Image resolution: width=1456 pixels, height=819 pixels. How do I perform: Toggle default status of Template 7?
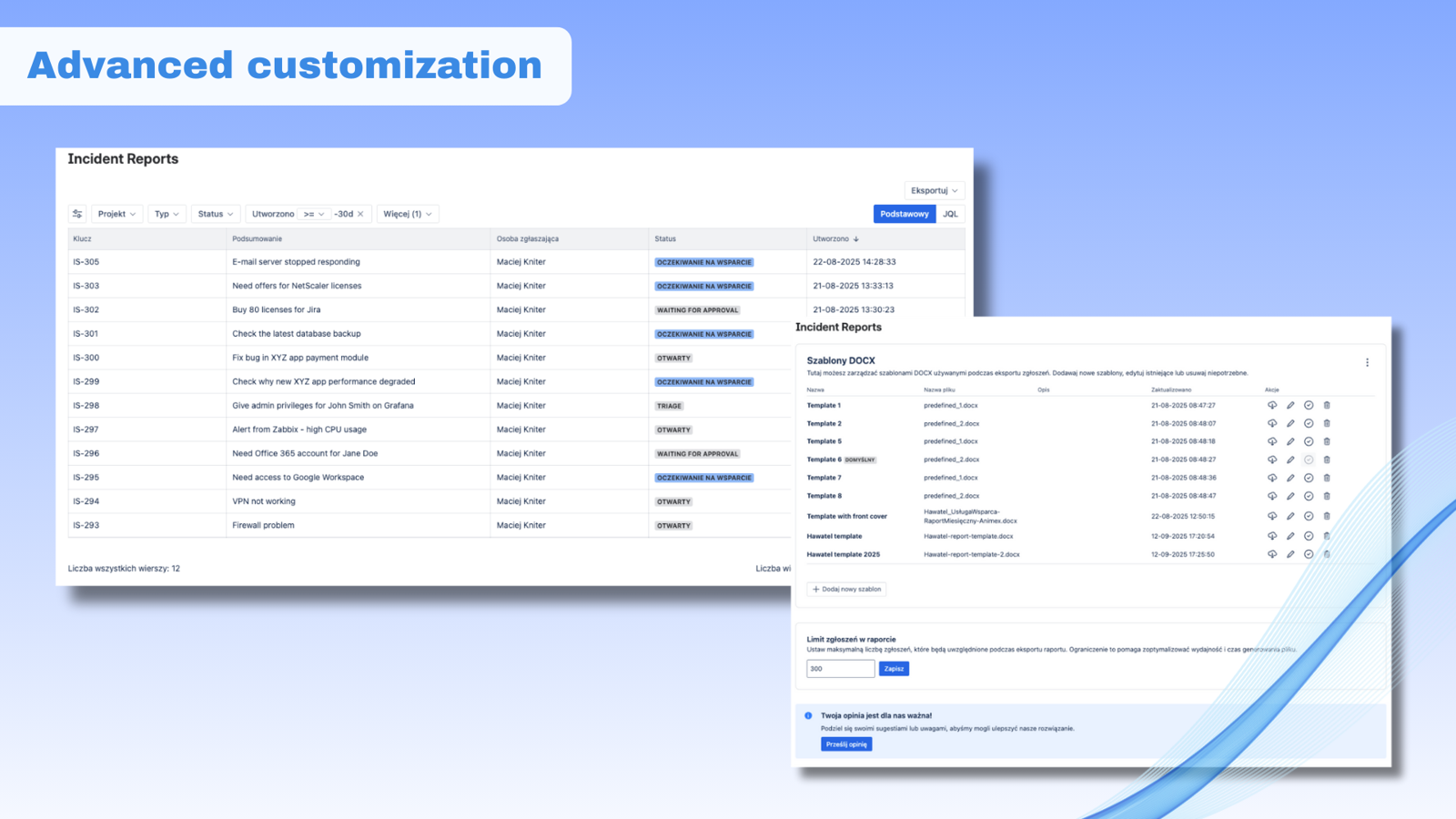1309,478
